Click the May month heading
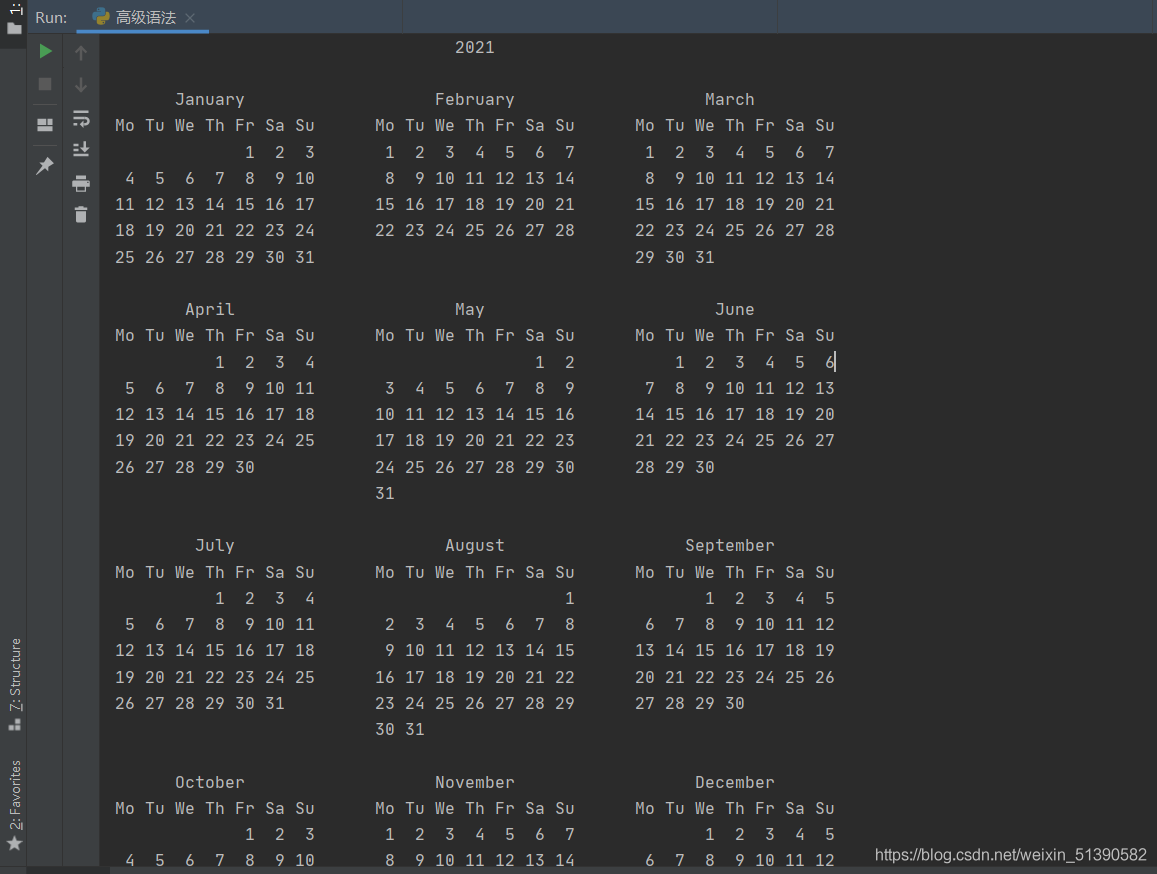 pos(469,309)
